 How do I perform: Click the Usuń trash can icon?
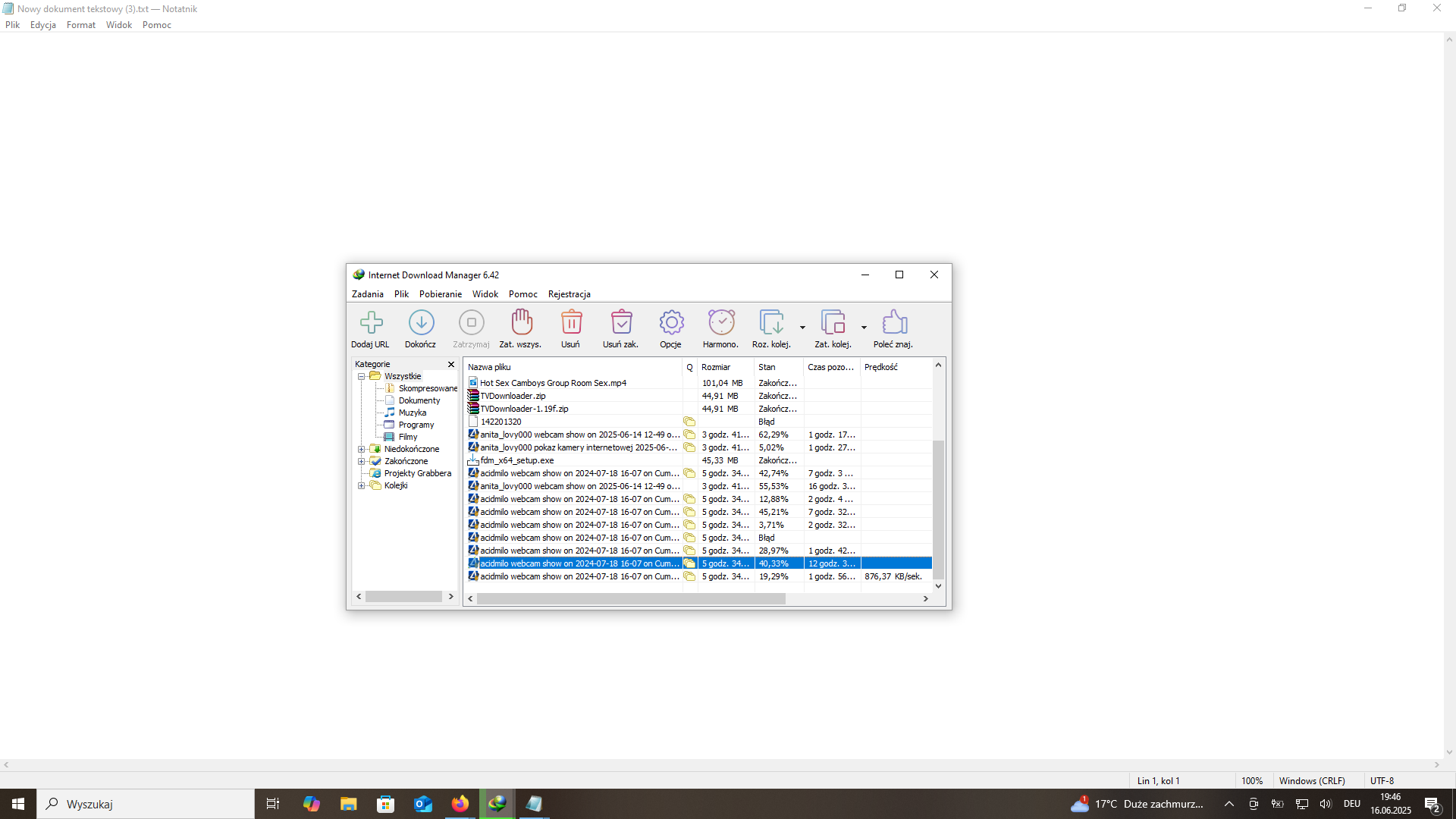tap(571, 323)
